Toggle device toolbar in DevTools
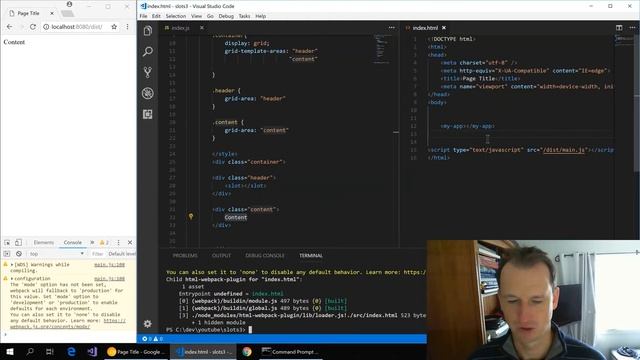Viewport: 640px width, 360px height. [18, 242]
